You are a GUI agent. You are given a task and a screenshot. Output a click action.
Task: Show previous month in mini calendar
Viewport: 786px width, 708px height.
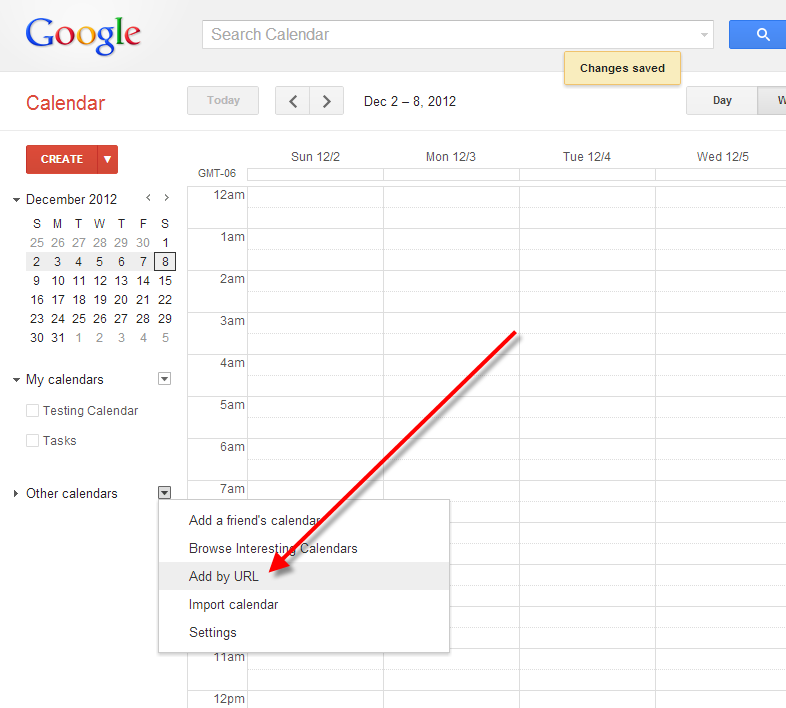tap(149, 199)
